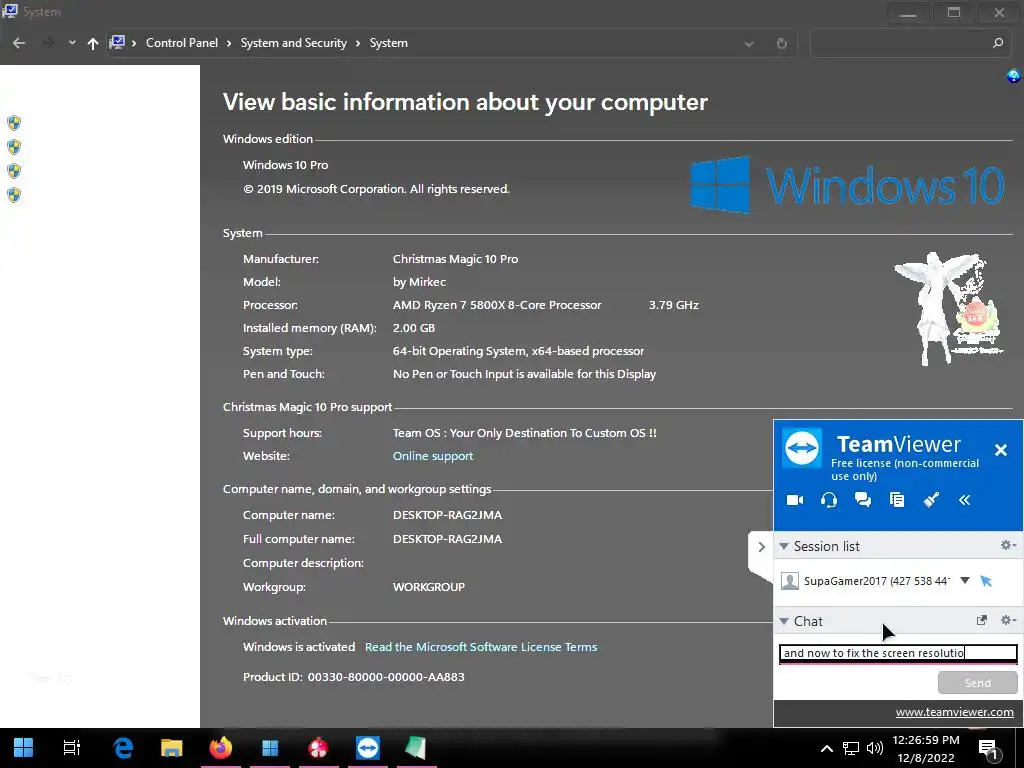Viewport: 1024px width, 768px height.
Task: Show hidden system tray icons
Action: pyautogui.click(x=826, y=748)
